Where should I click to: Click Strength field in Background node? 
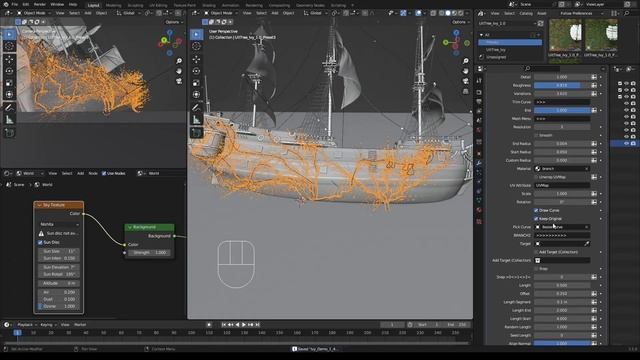[149, 253]
